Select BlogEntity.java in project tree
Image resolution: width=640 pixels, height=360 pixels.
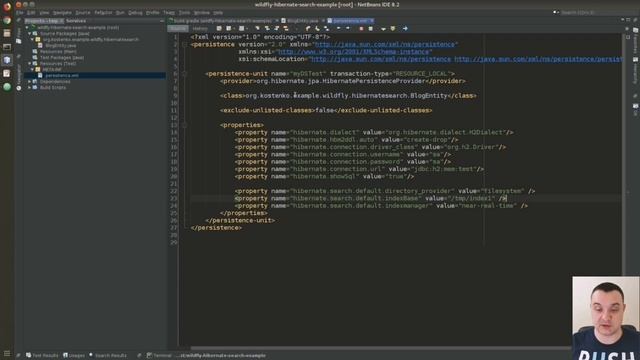tap(60, 46)
